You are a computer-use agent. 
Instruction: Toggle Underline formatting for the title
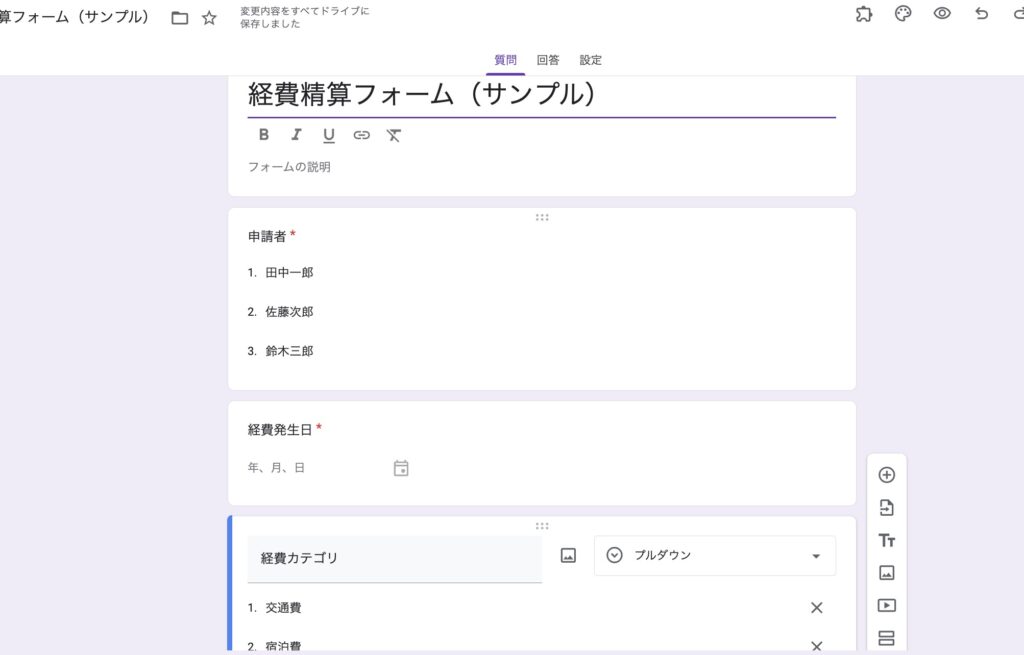(x=328, y=135)
